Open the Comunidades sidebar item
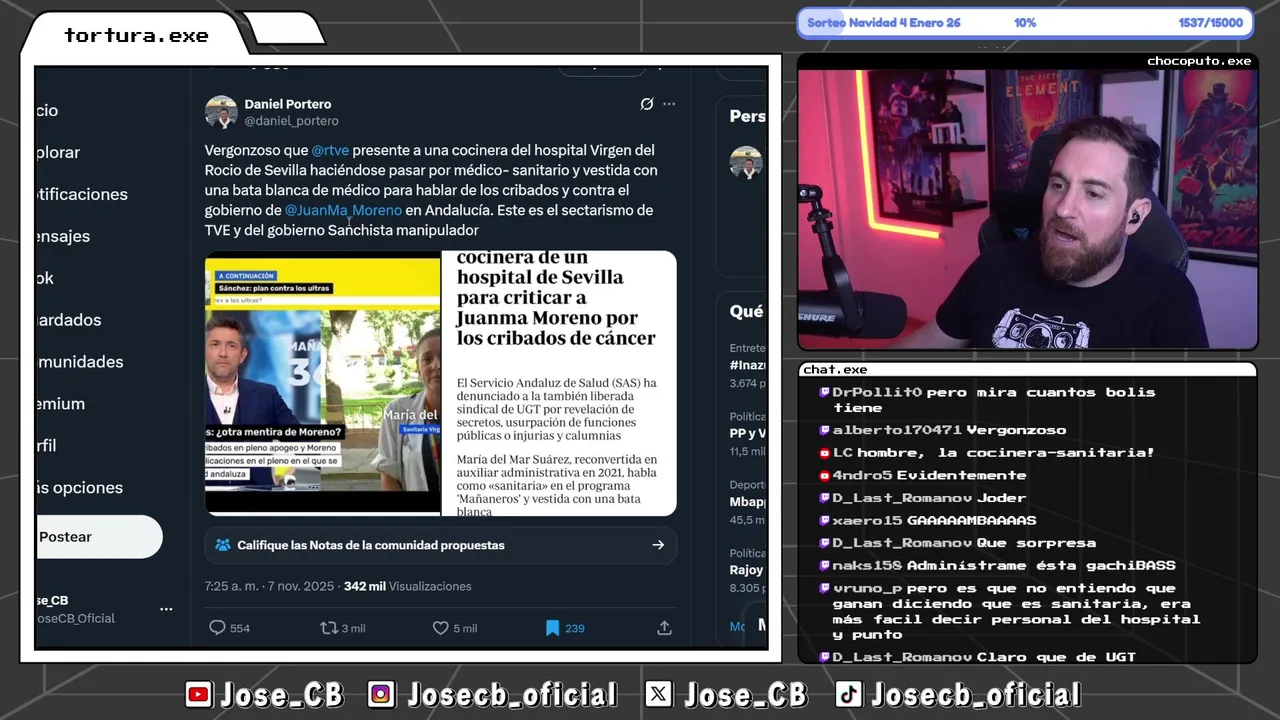Viewport: 1280px width, 720px height. coord(80,362)
